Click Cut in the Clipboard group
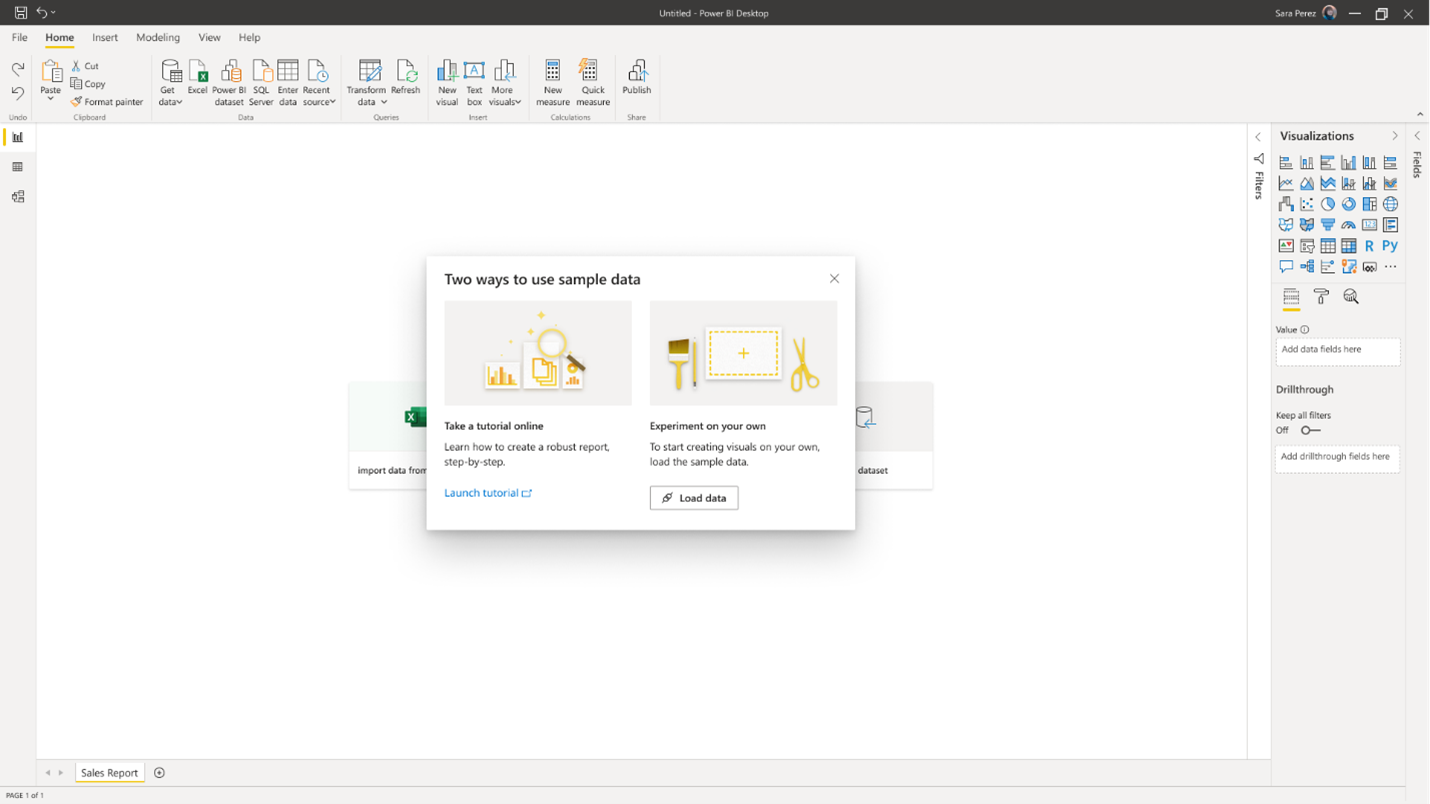The height and width of the screenshot is (804, 1430). [x=85, y=66]
